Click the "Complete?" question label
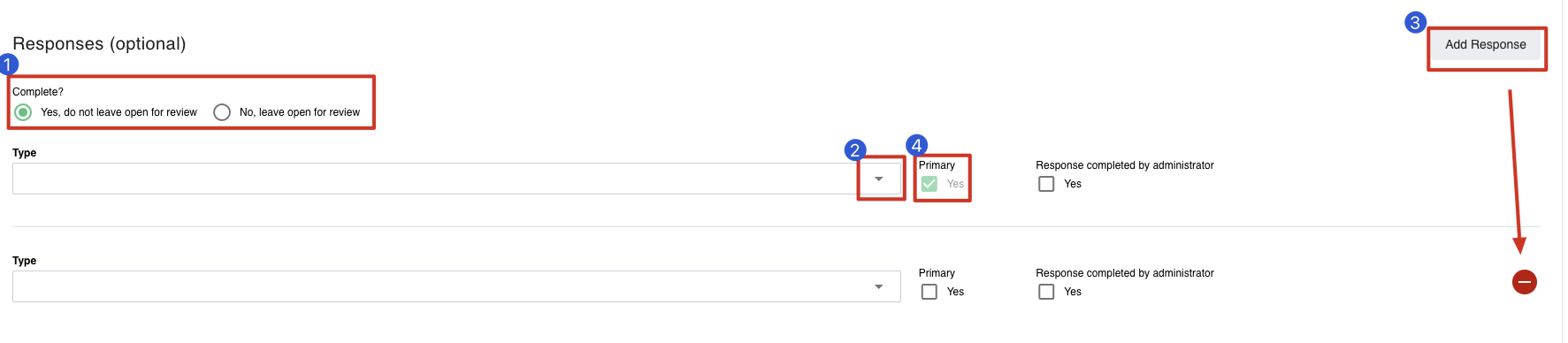 (x=38, y=92)
